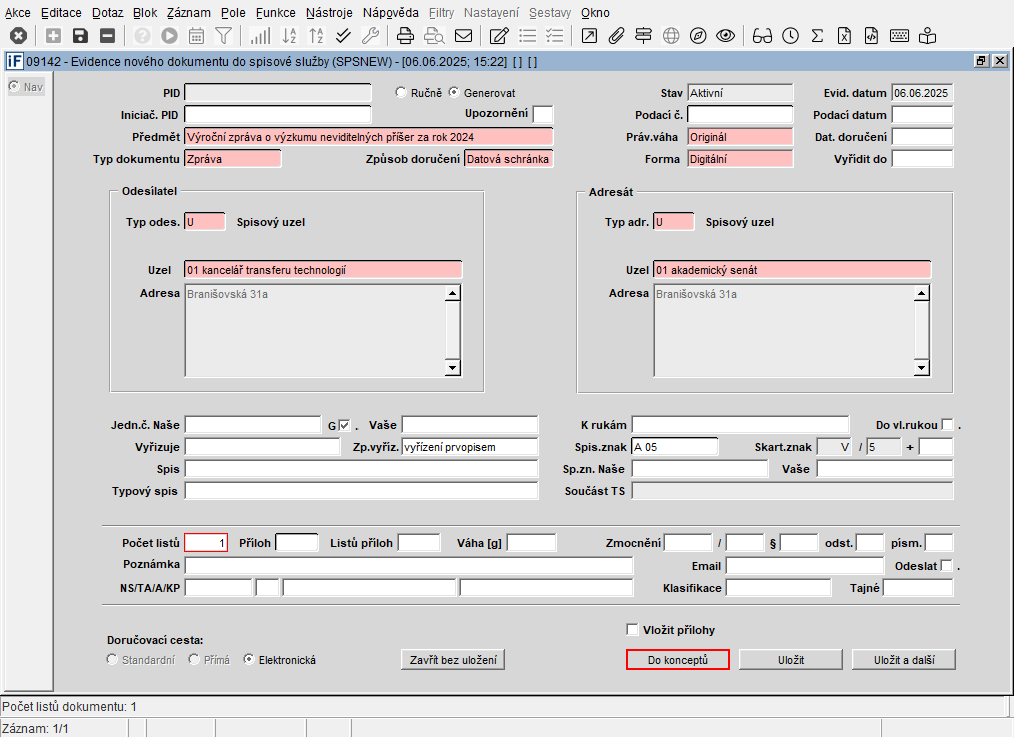
Task: Open the Akce menu
Action: coord(17,12)
